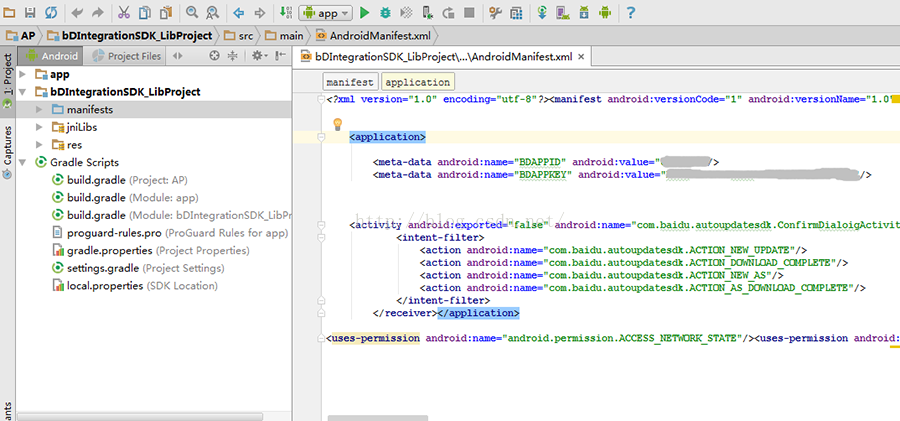
Task: Expand the jniLibs folder node
Action: tap(39, 127)
